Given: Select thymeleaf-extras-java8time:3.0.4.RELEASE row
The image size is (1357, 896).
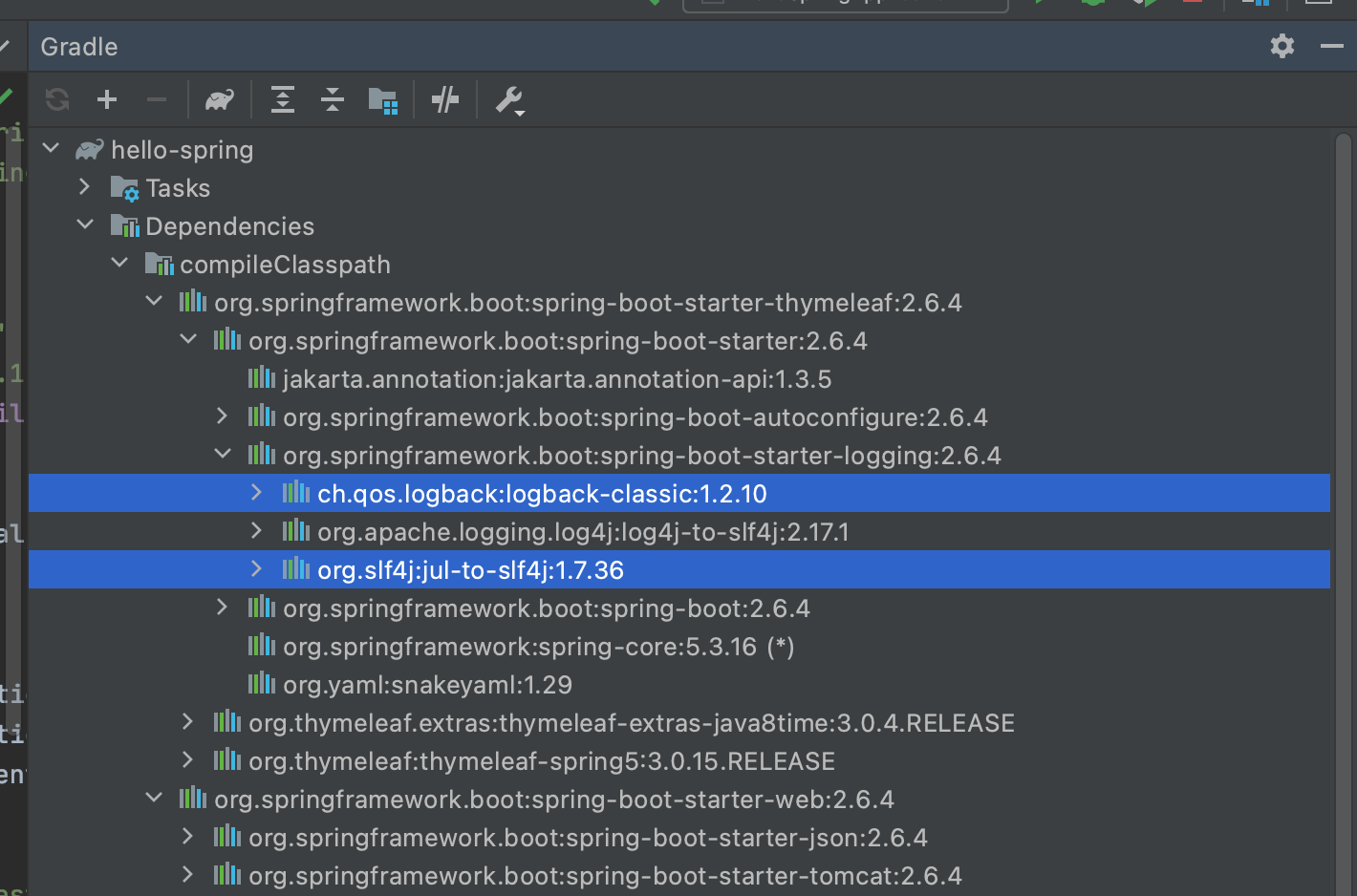Looking at the screenshot, I should click(x=679, y=723).
